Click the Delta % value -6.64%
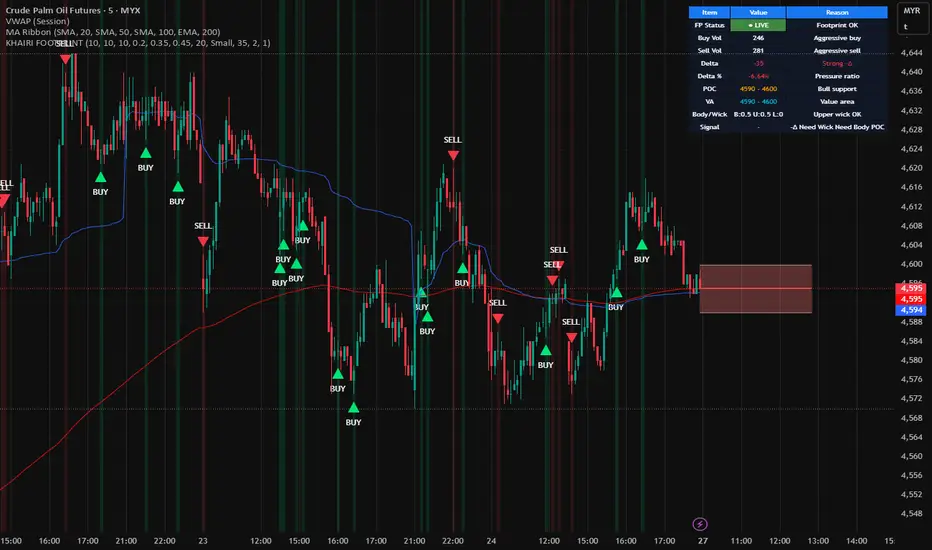Screen dimensions: 932x550 tap(758, 76)
